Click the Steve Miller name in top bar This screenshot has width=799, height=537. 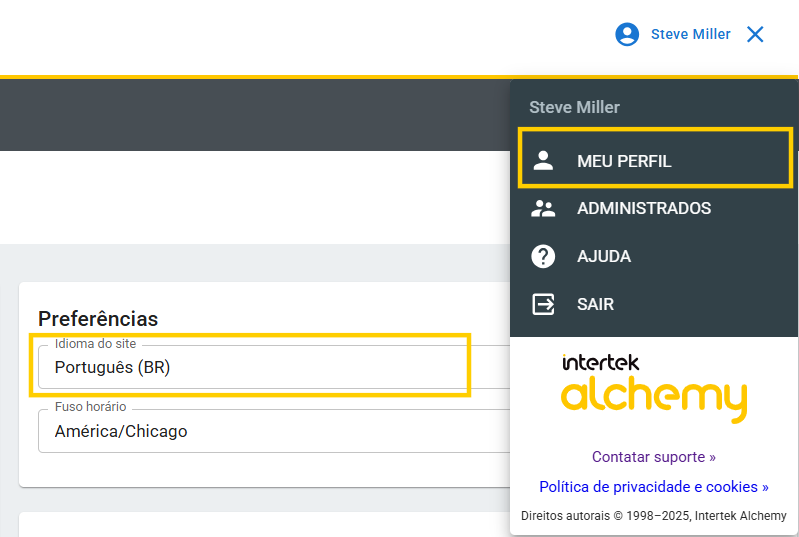[690, 34]
